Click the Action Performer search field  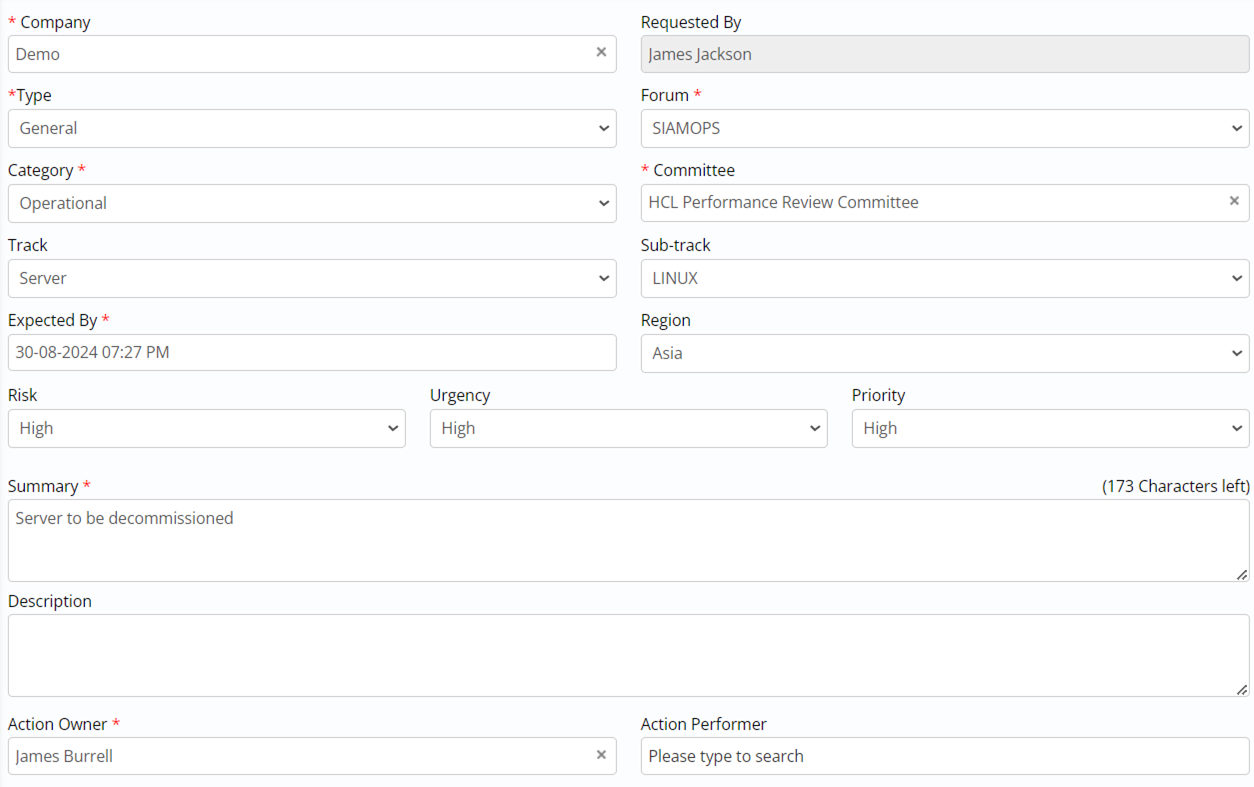(x=945, y=756)
